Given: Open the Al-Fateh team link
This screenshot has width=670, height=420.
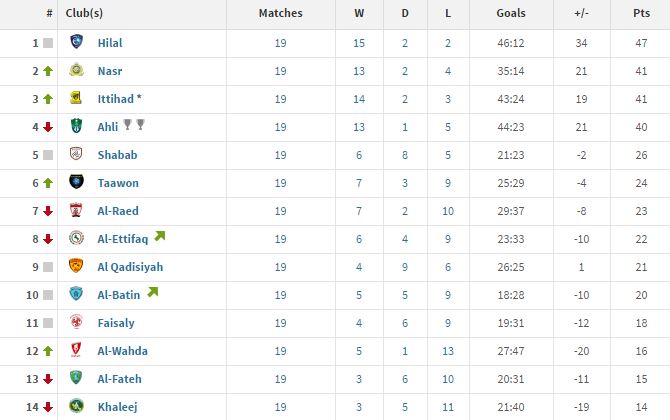Looking at the screenshot, I should pos(119,379).
